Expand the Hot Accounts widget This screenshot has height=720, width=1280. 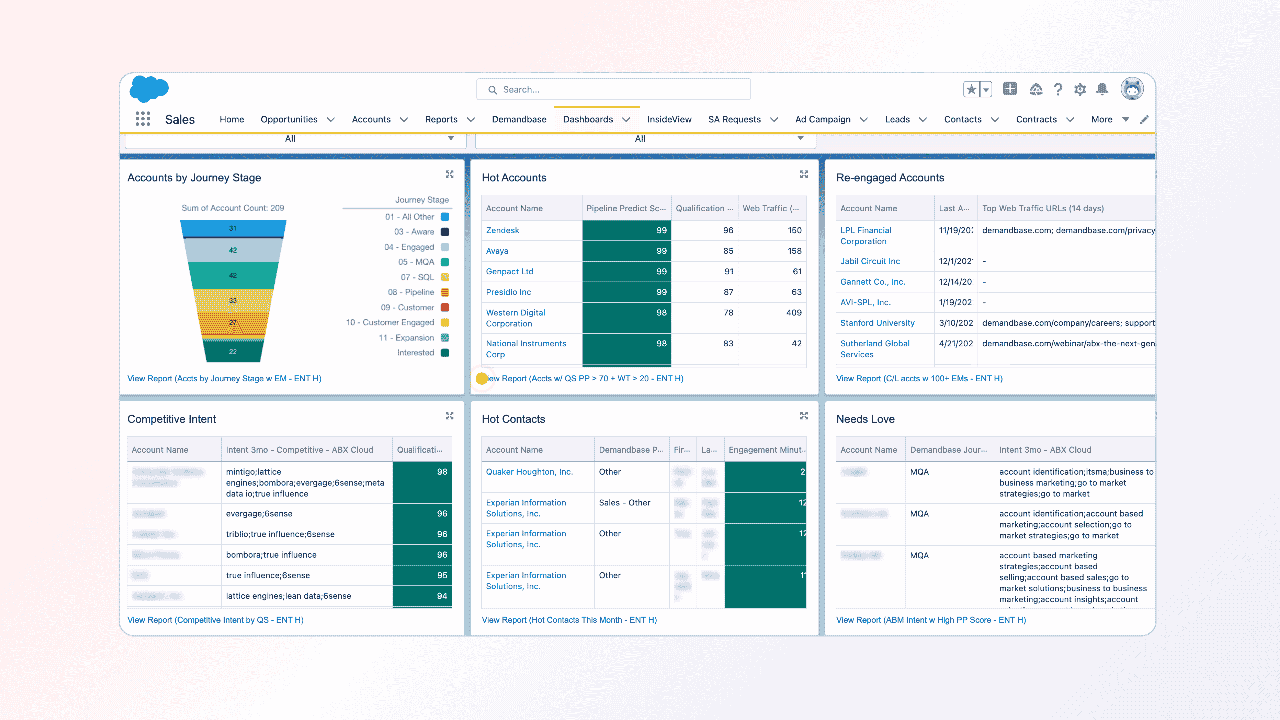click(x=804, y=174)
